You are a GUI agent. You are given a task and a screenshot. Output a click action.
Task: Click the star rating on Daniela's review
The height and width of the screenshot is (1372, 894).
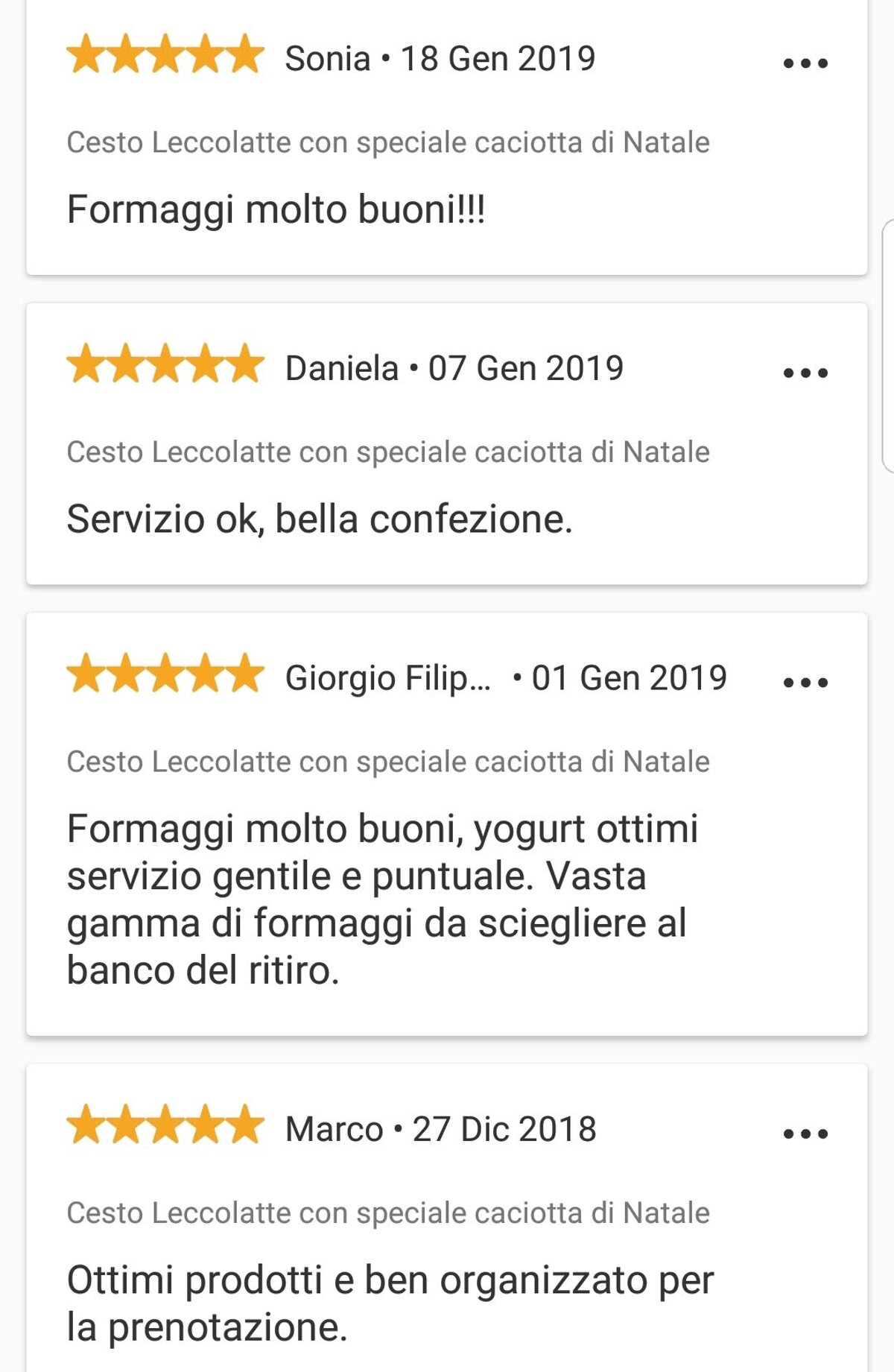point(165,365)
